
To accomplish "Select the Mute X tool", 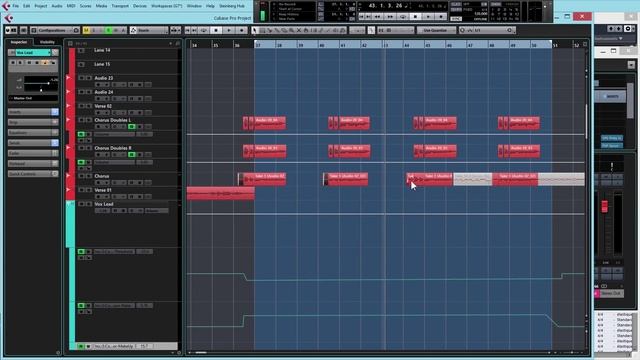I will click(x=299, y=30).
